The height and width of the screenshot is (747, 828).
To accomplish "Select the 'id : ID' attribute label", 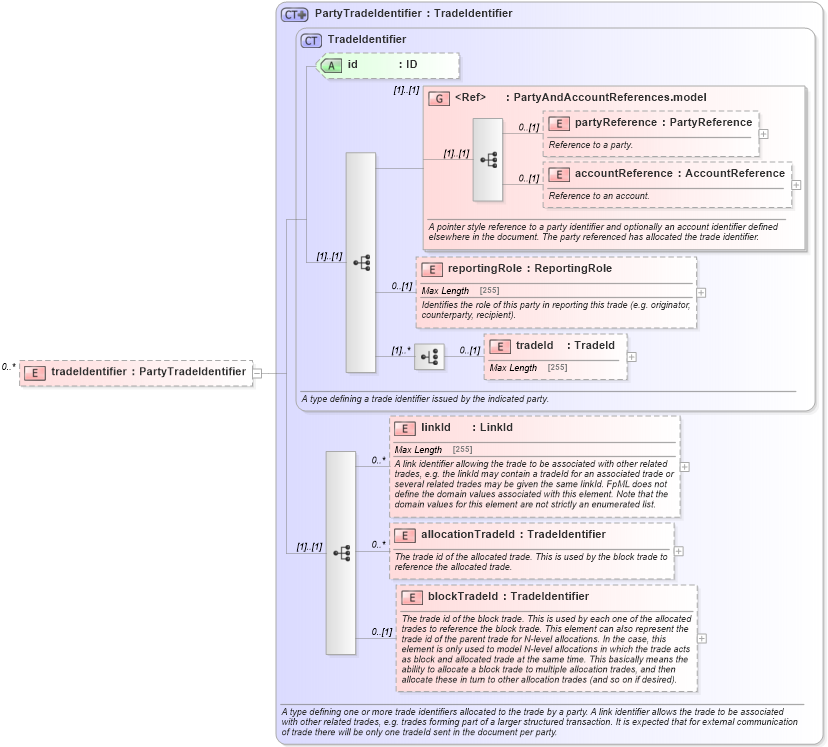I will pyautogui.click(x=382, y=64).
